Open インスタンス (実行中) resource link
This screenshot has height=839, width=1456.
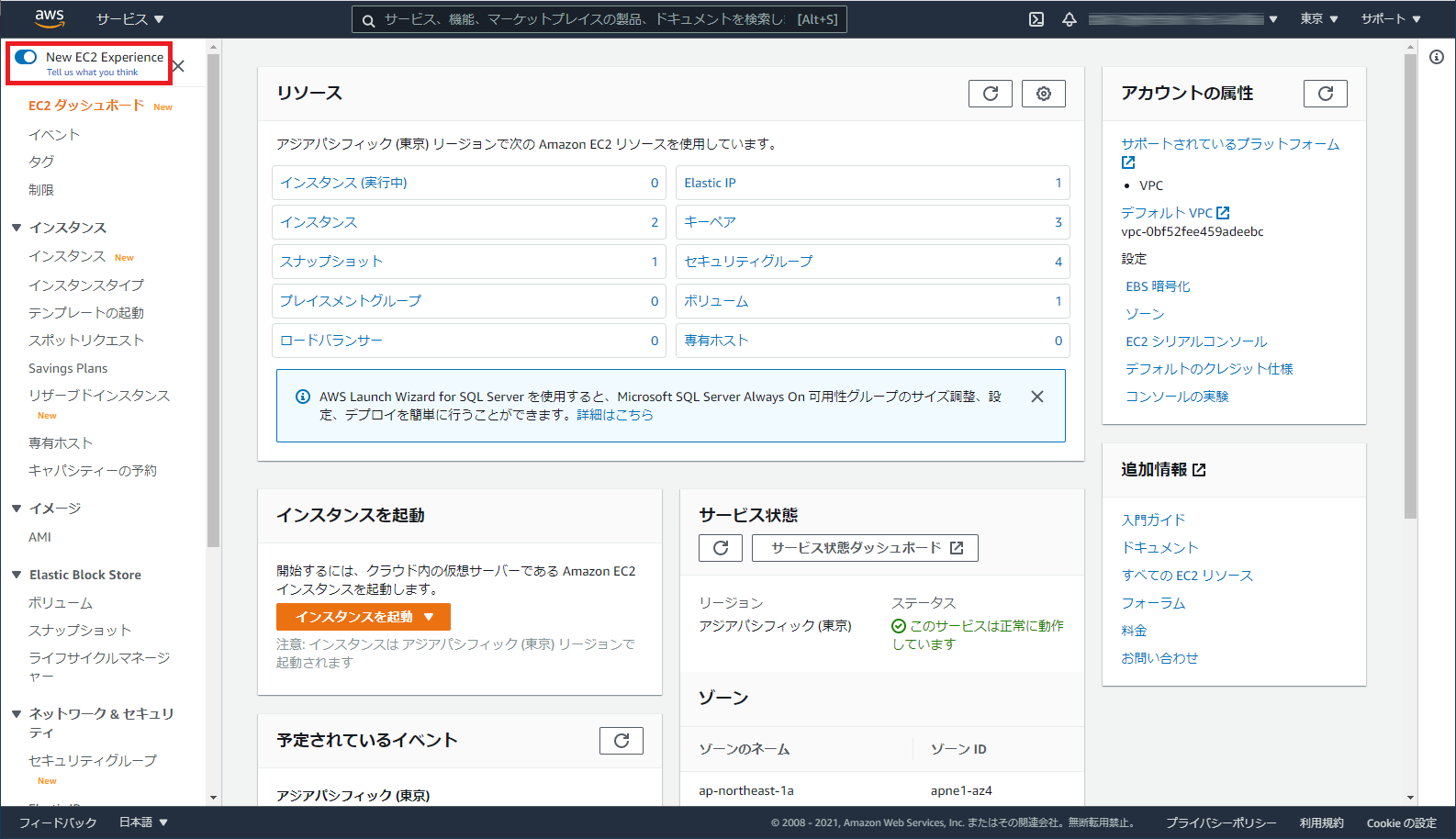pyautogui.click(x=343, y=183)
